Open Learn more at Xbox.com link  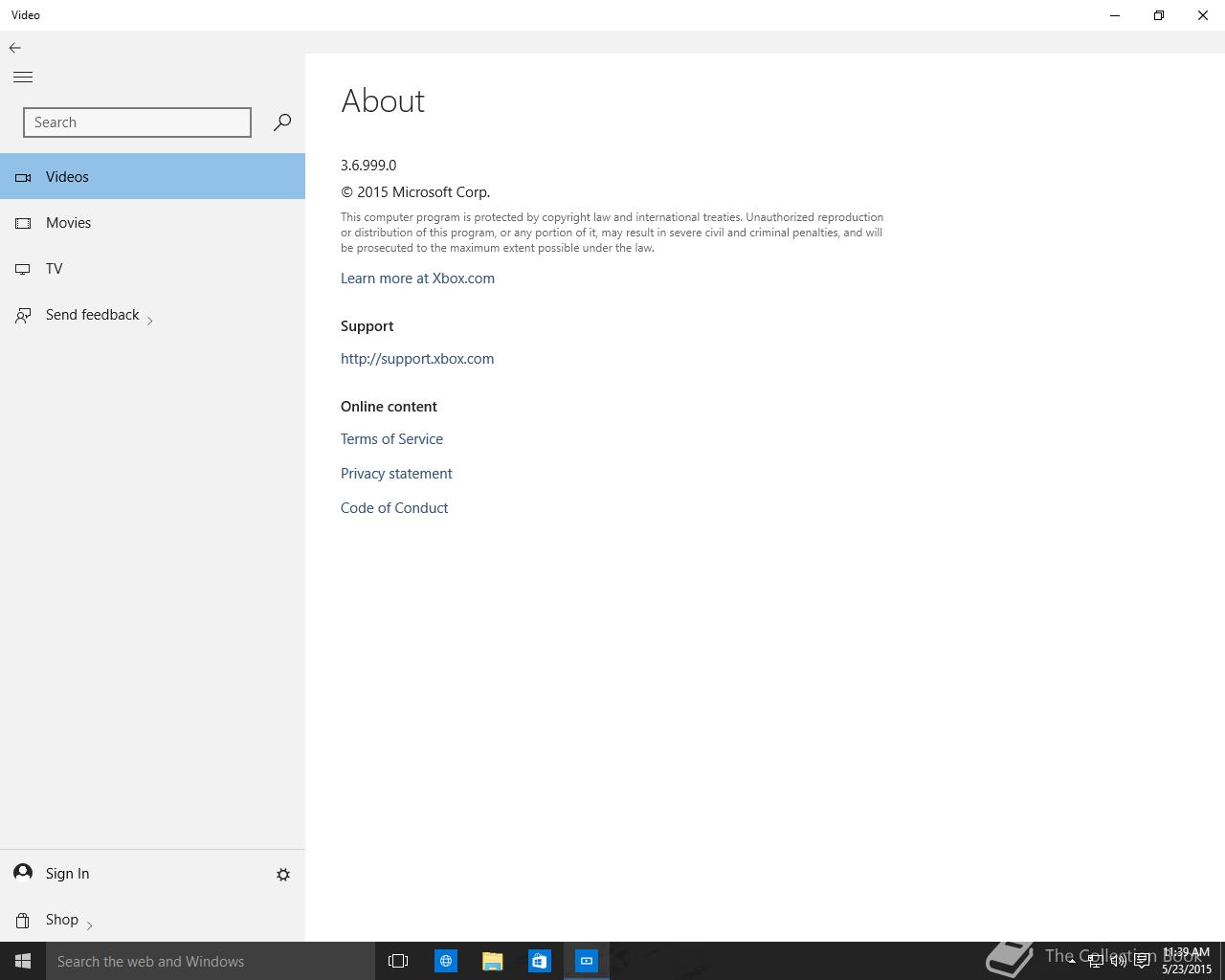(x=417, y=278)
